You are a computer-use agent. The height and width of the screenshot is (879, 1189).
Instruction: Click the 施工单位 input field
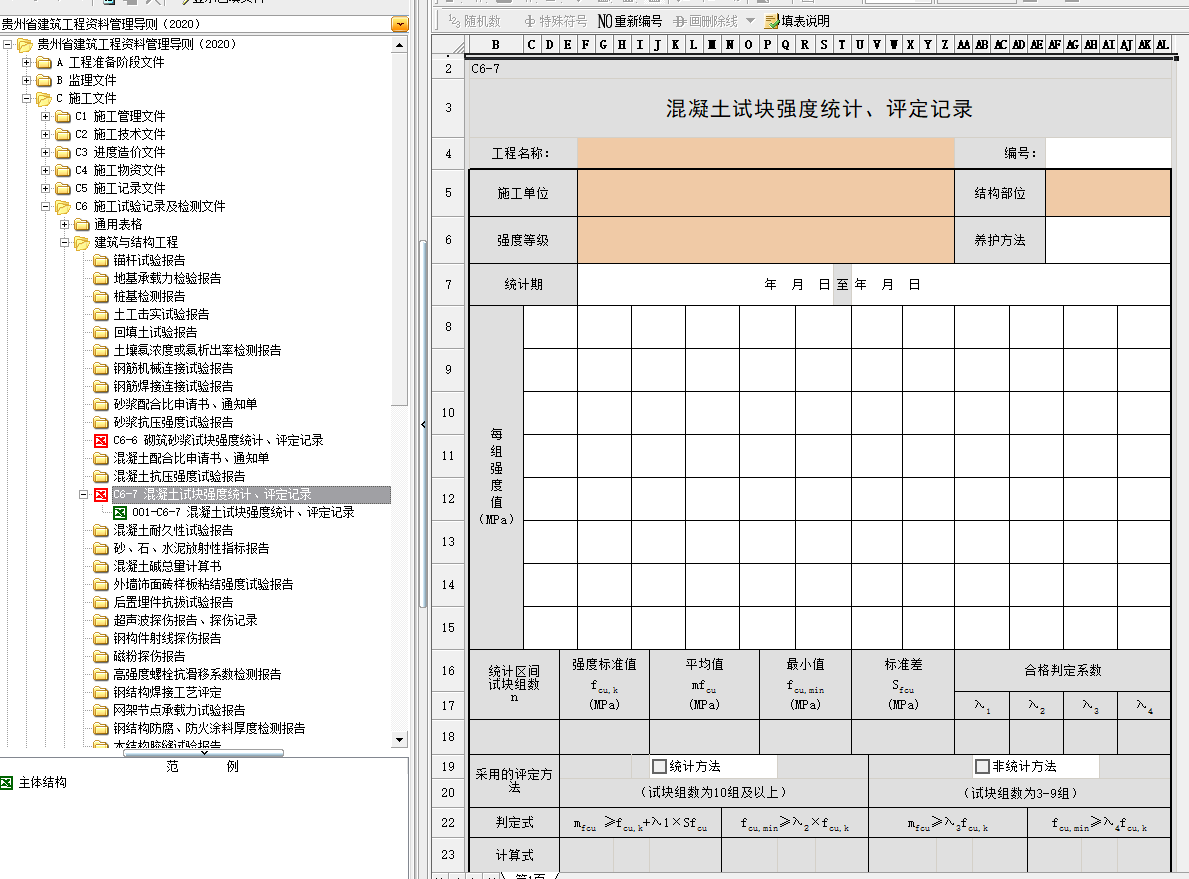click(765, 193)
